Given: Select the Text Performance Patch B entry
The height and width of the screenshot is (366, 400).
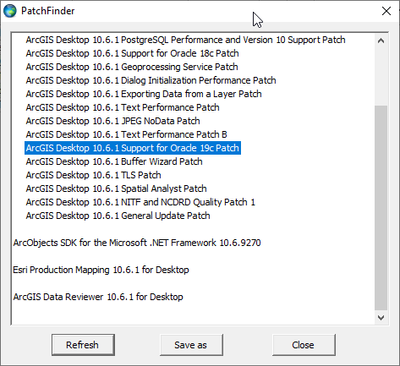Looking at the screenshot, I should [126, 134].
